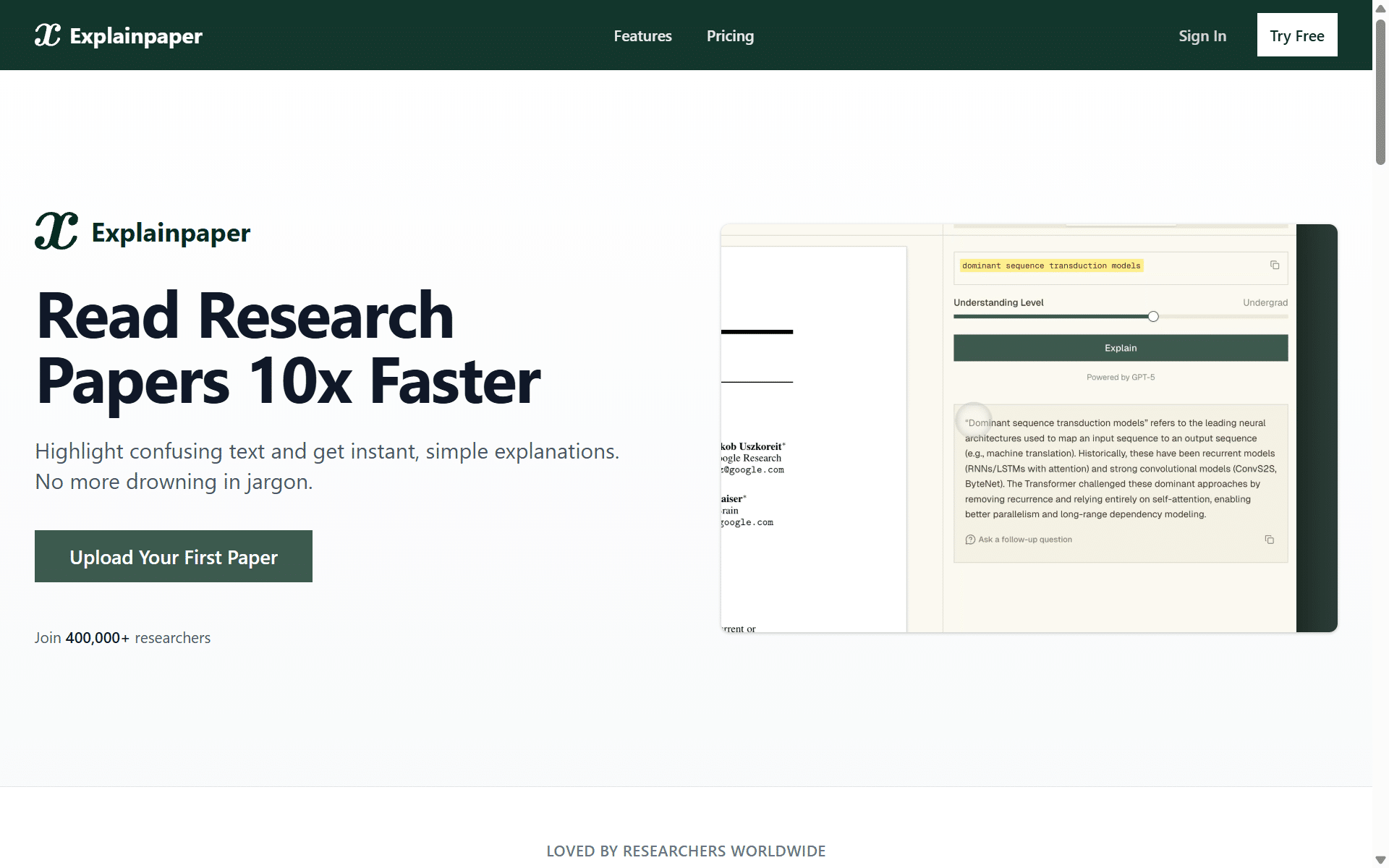
Task: Open the Pricing menu item
Action: [730, 35]
